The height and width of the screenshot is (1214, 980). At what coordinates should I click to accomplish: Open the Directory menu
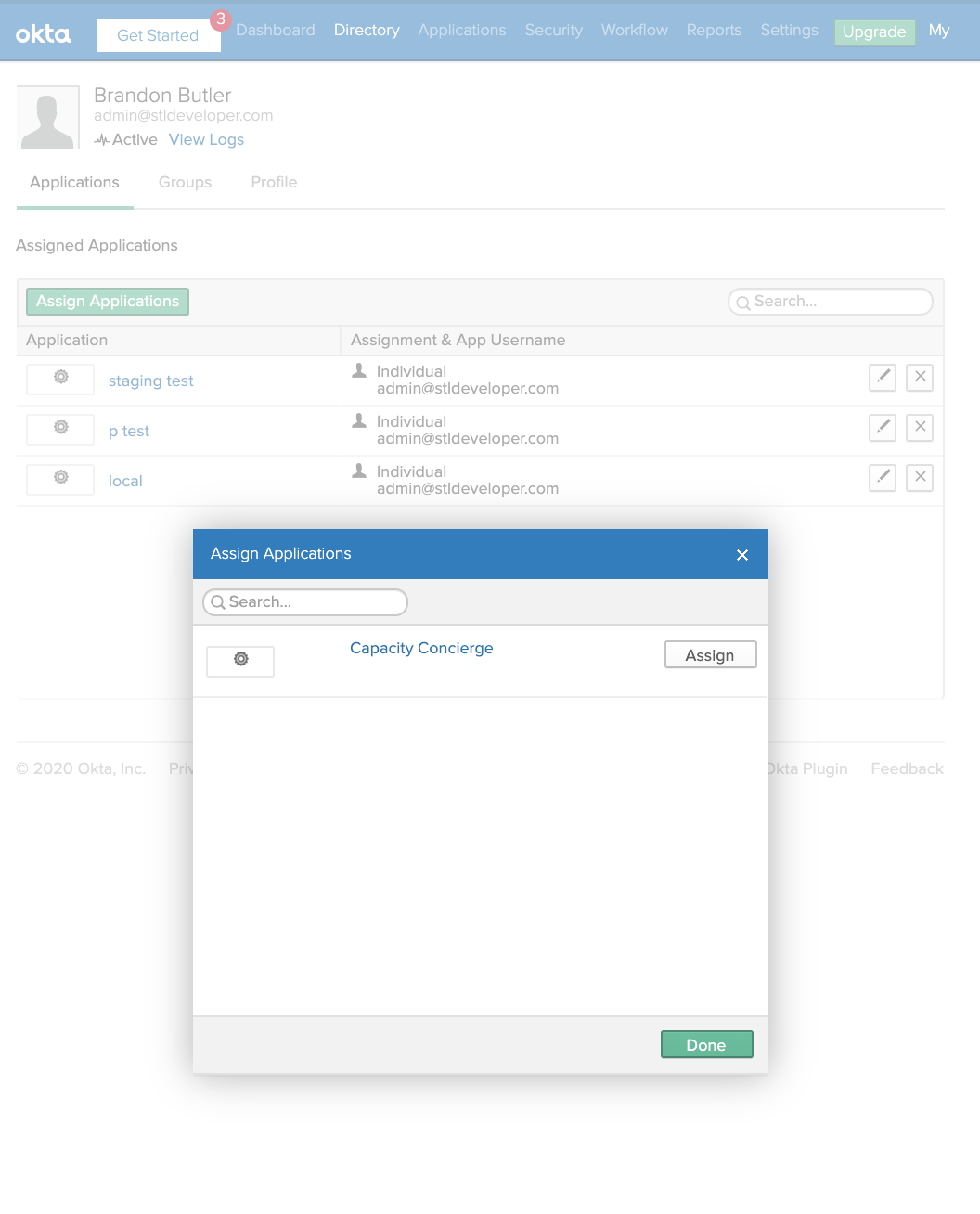(367, 30)
